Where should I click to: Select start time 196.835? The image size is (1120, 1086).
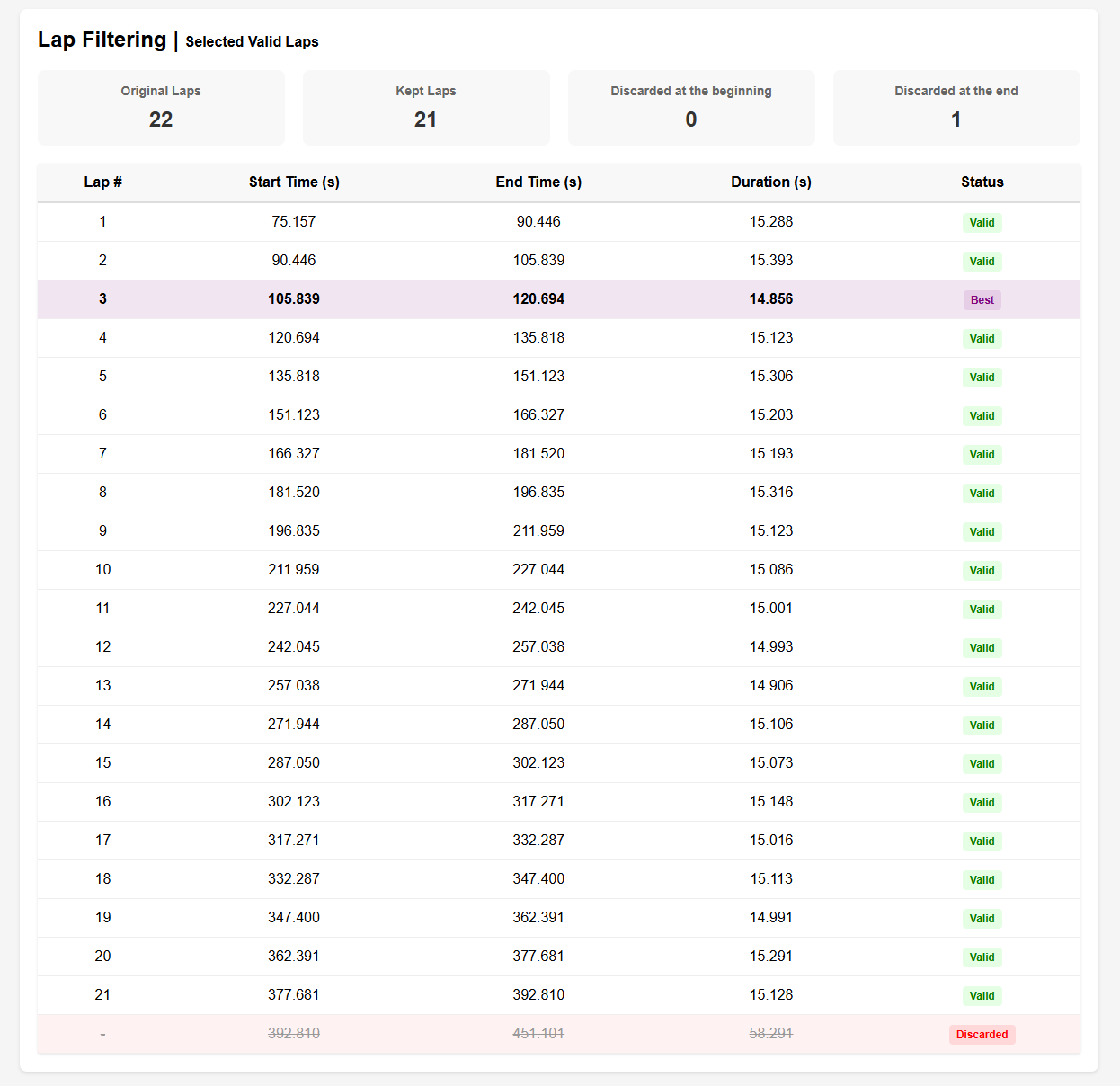click(x=294, y=531)
